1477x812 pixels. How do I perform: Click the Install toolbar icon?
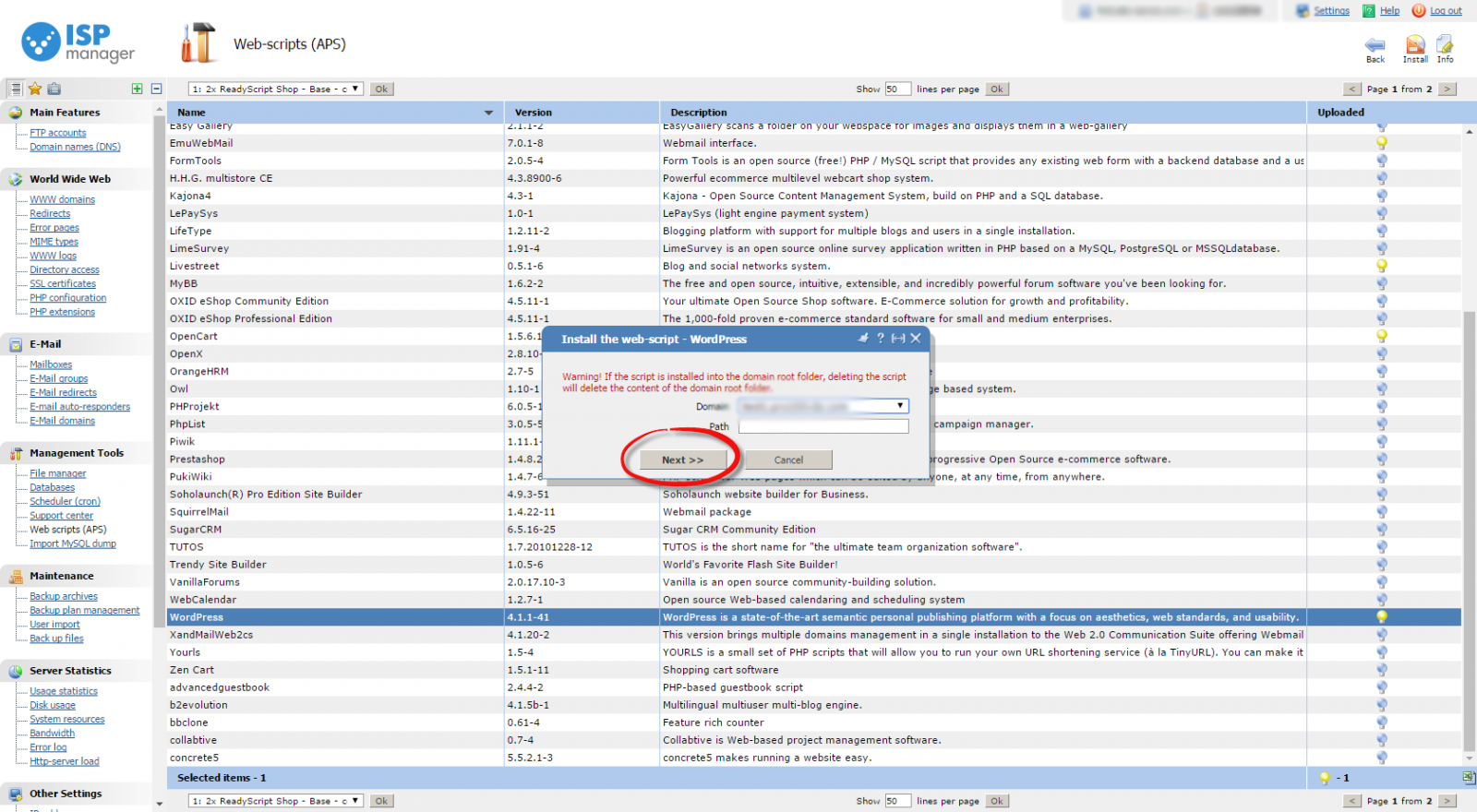(x=1415, y=44)
